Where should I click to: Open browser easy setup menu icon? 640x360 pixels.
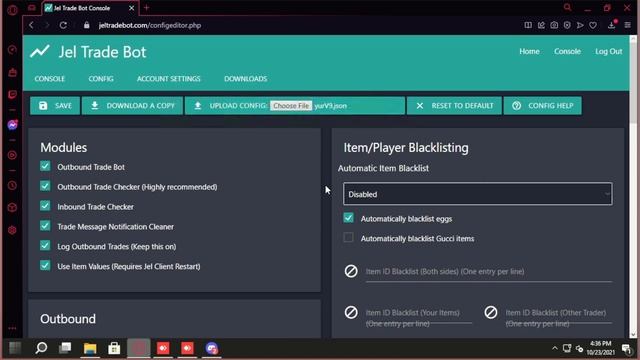628,25
